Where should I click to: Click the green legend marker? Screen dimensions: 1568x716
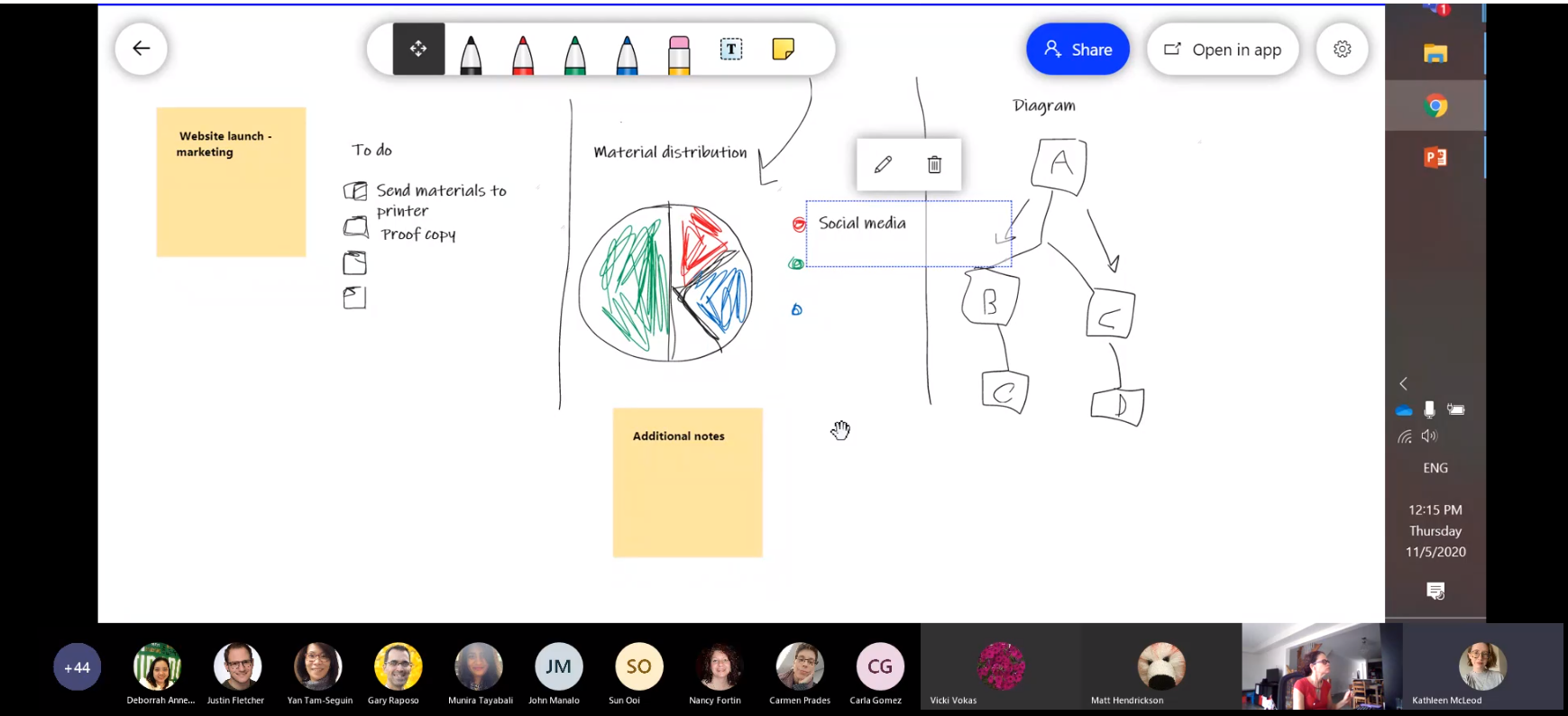point(796,263)
